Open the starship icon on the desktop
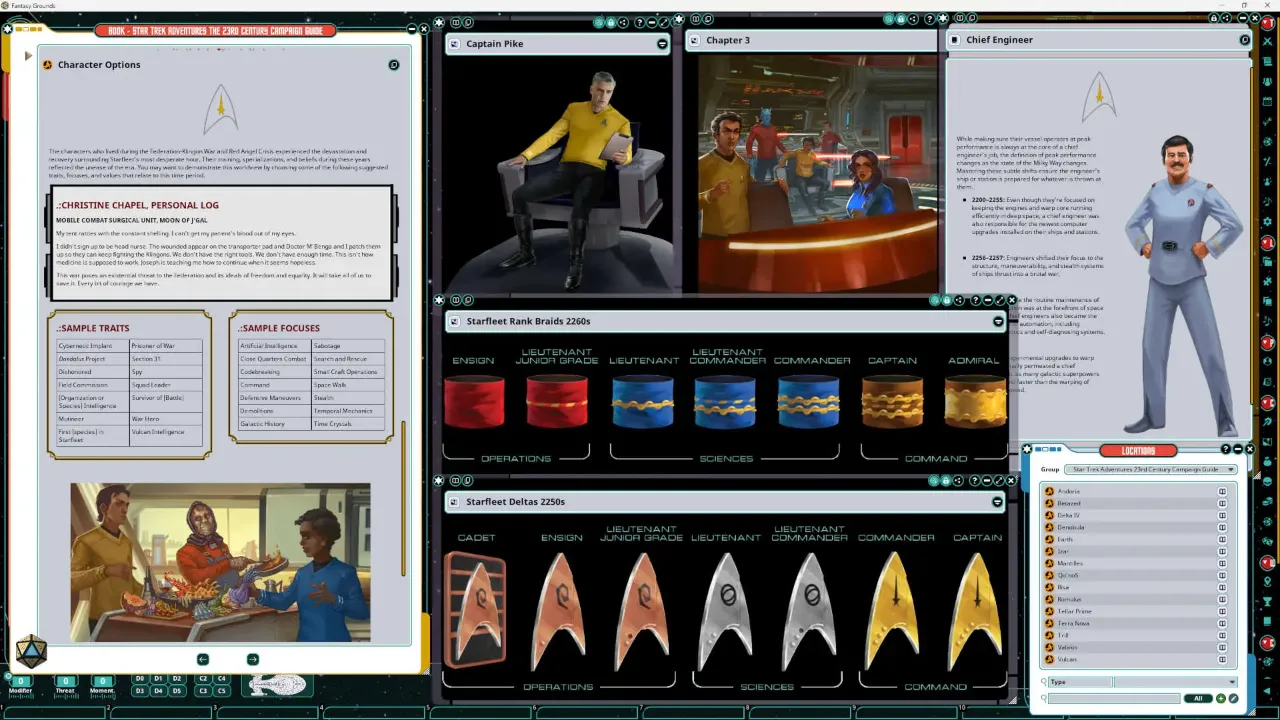Viewport: 1280px width, 720px height. (x=277, y=685)
